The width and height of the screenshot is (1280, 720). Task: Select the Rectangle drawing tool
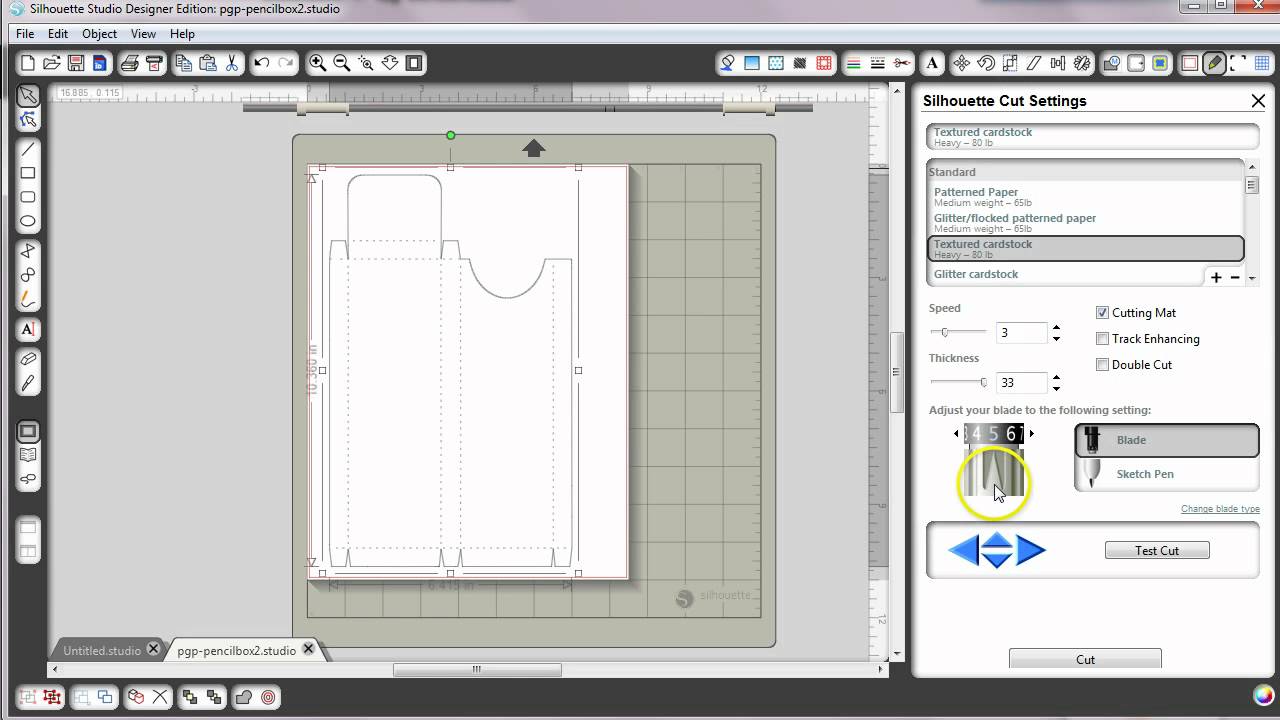(x=28, y=173)
